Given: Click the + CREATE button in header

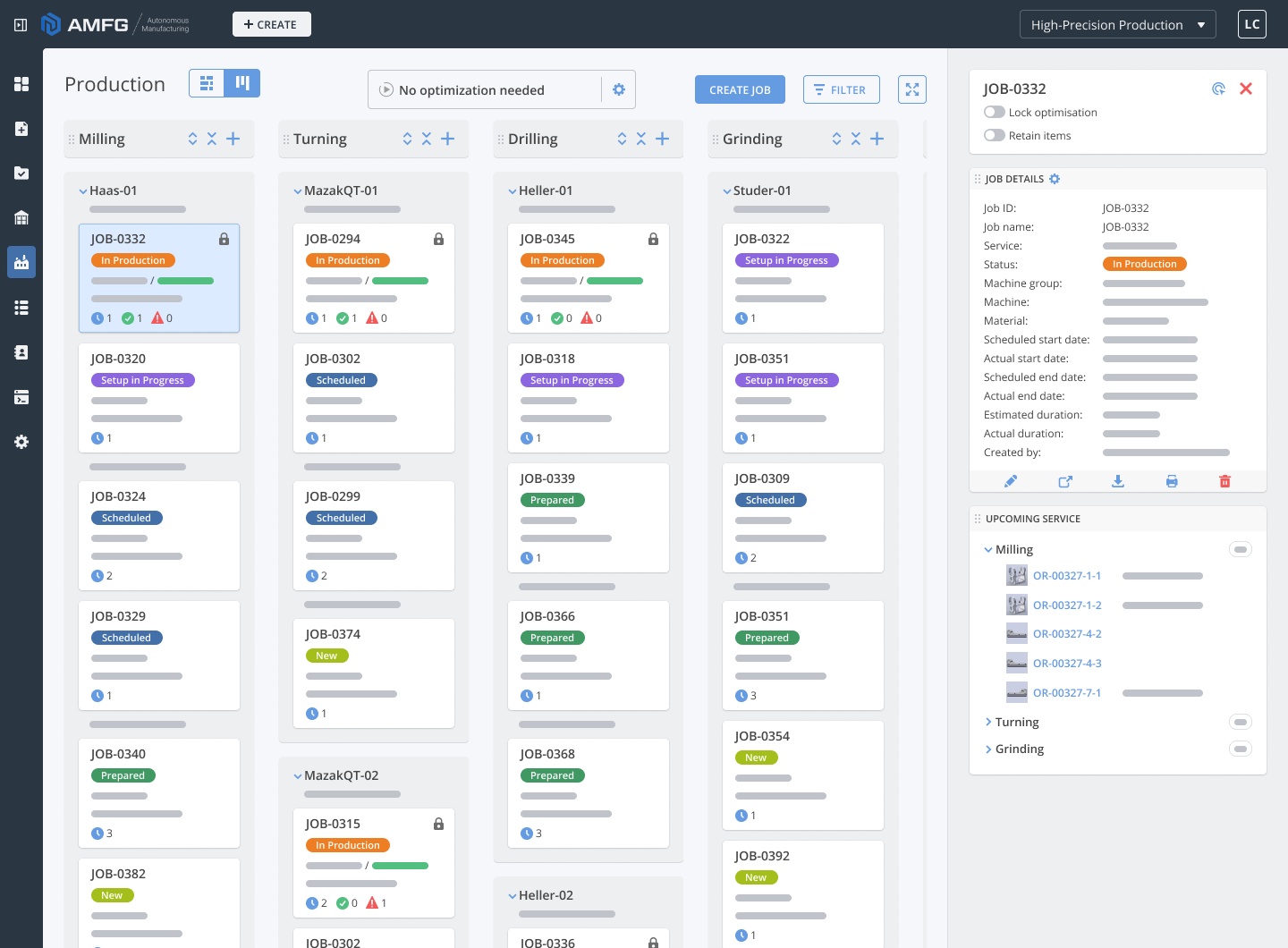Looking at the screenshot, I should tap(272, 24).
